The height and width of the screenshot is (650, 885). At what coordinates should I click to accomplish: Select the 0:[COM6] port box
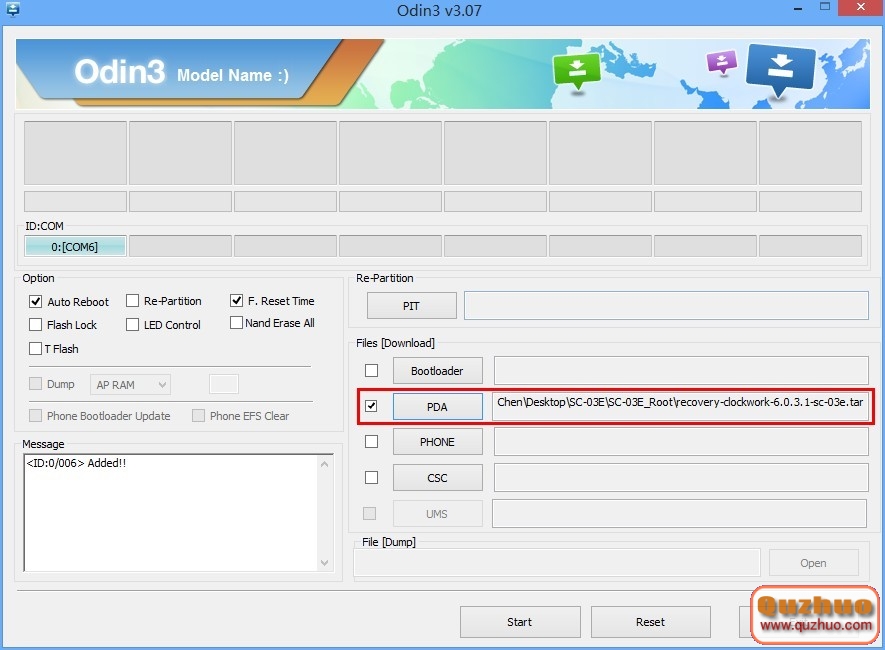tap(75, 247)
